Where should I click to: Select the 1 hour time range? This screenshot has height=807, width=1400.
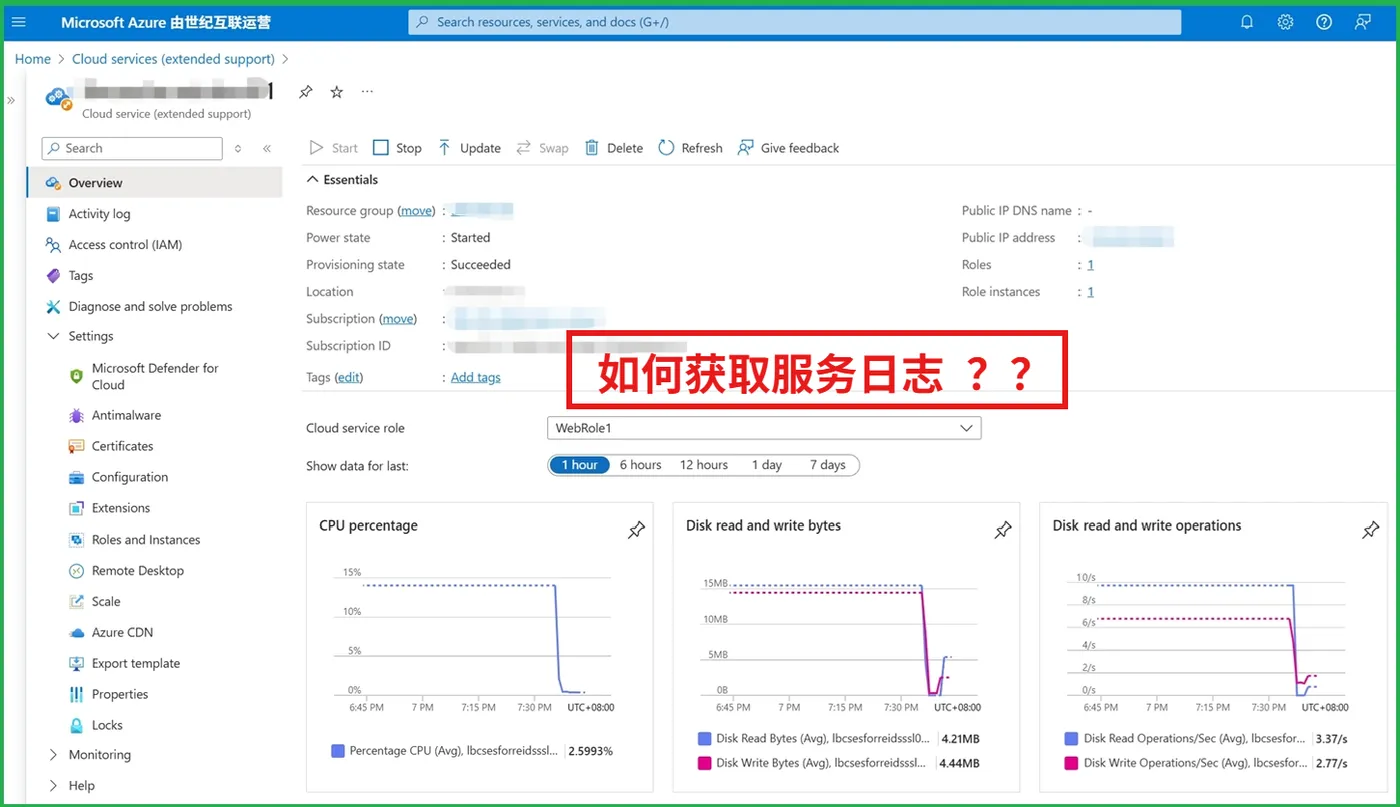coord(579,465)
